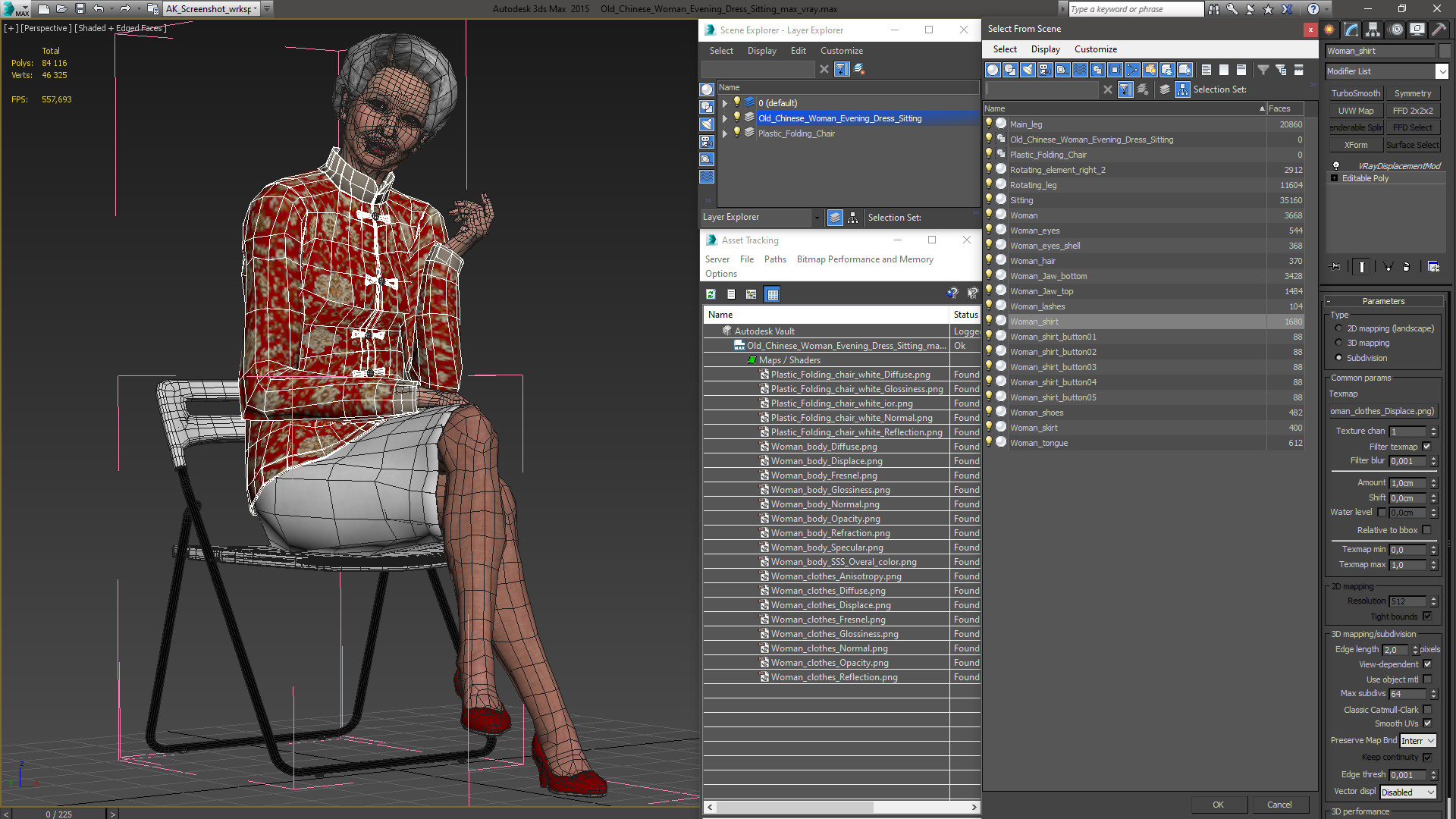Click Configure Modifier Sets icon
Screen dimensions: 1456x819
(x=1433, y=267)
